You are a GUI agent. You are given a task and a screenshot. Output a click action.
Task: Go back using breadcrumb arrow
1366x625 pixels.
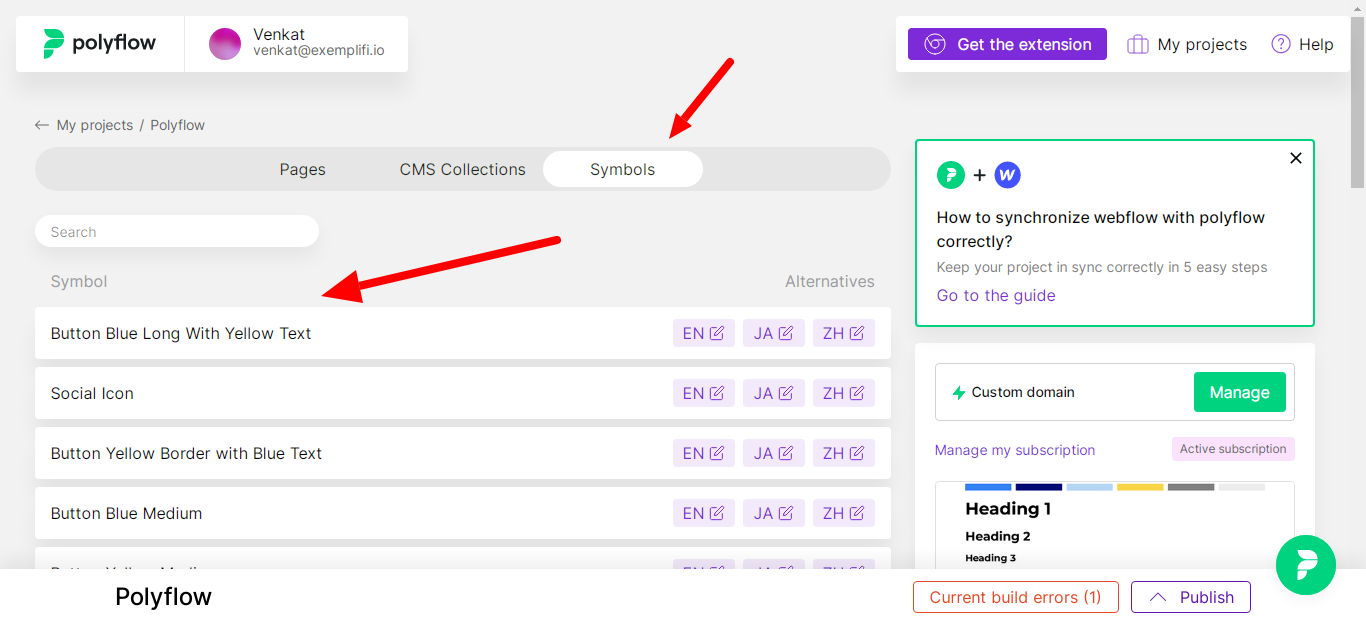click(42, 125)
